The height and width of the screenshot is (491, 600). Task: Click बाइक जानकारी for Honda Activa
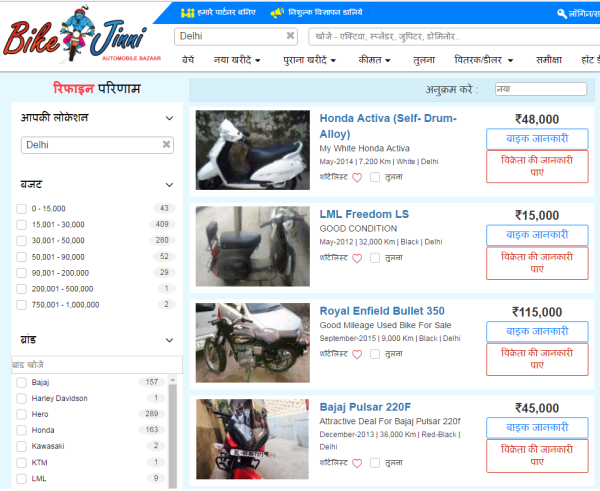[537, 139]
